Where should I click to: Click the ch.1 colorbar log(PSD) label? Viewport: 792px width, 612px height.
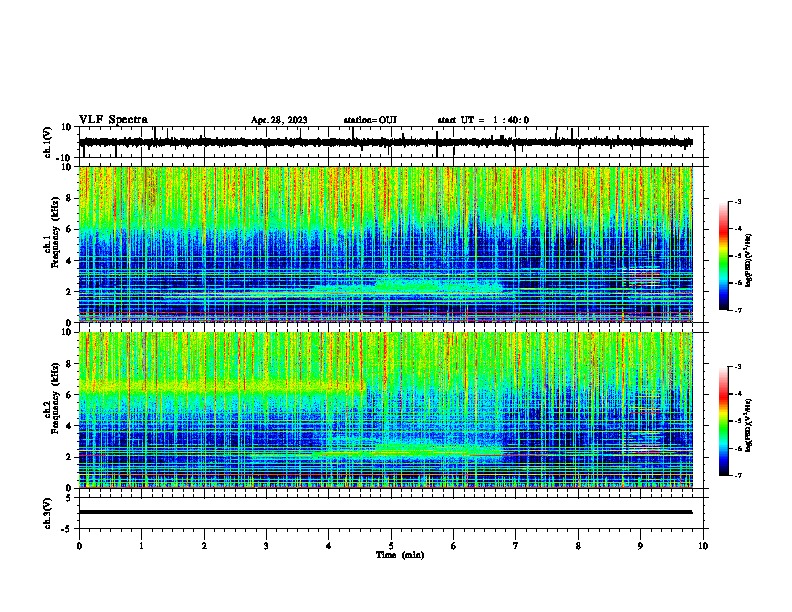tap(748, 260)
